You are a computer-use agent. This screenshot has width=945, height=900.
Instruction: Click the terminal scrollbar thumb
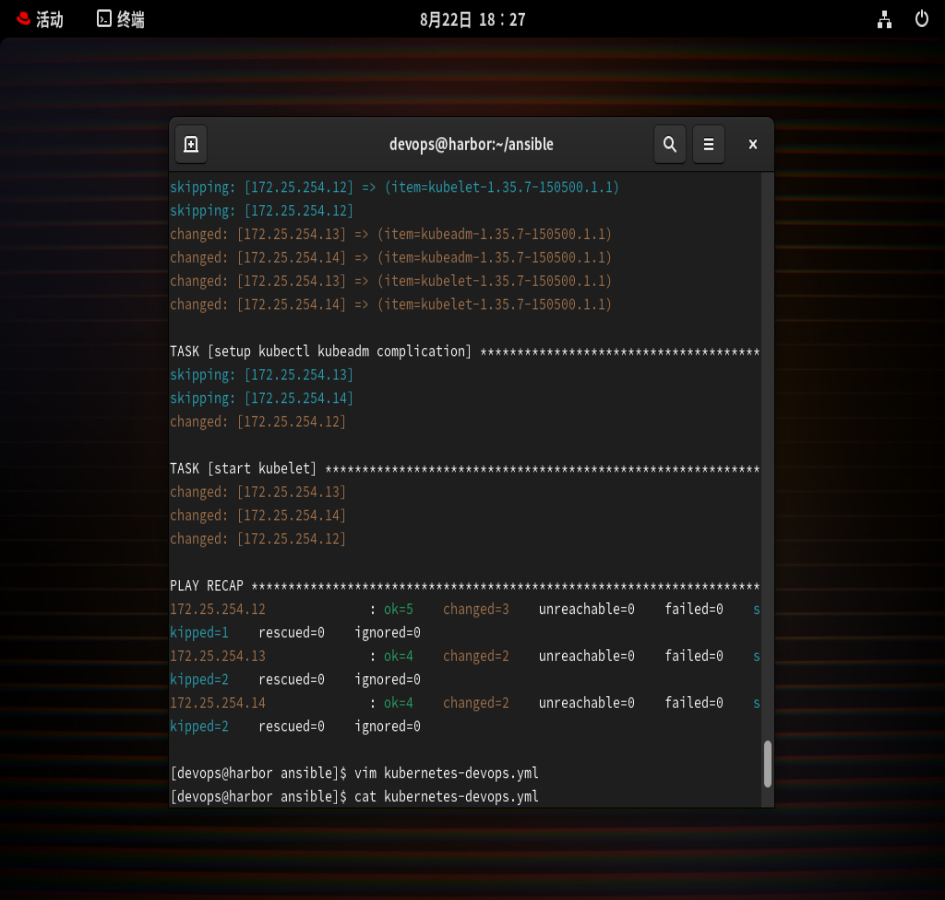767,764
